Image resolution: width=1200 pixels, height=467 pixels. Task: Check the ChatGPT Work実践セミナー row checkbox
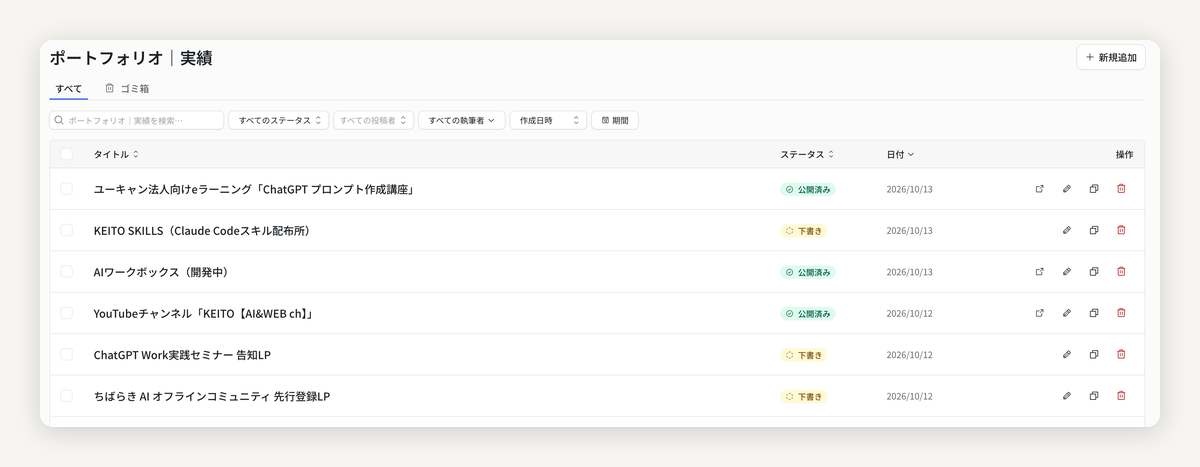coord(67,354)
